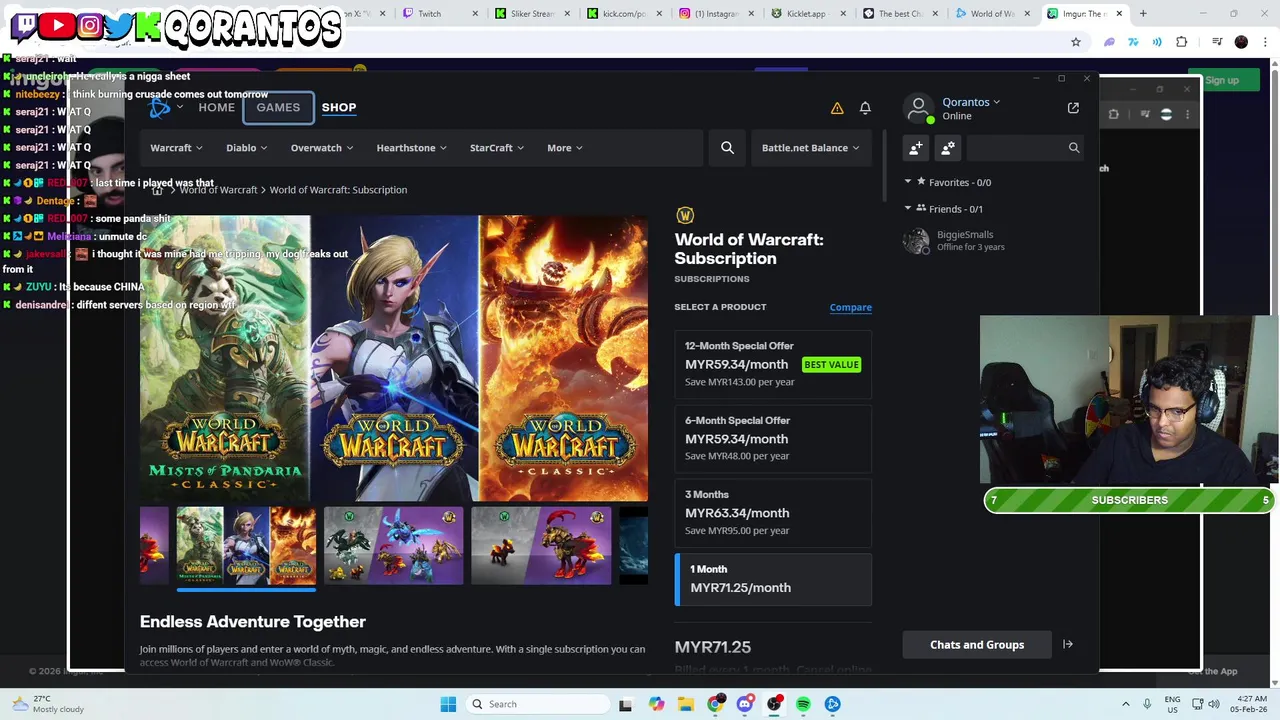Open Battle.net from the taskbar

point(833,704)
